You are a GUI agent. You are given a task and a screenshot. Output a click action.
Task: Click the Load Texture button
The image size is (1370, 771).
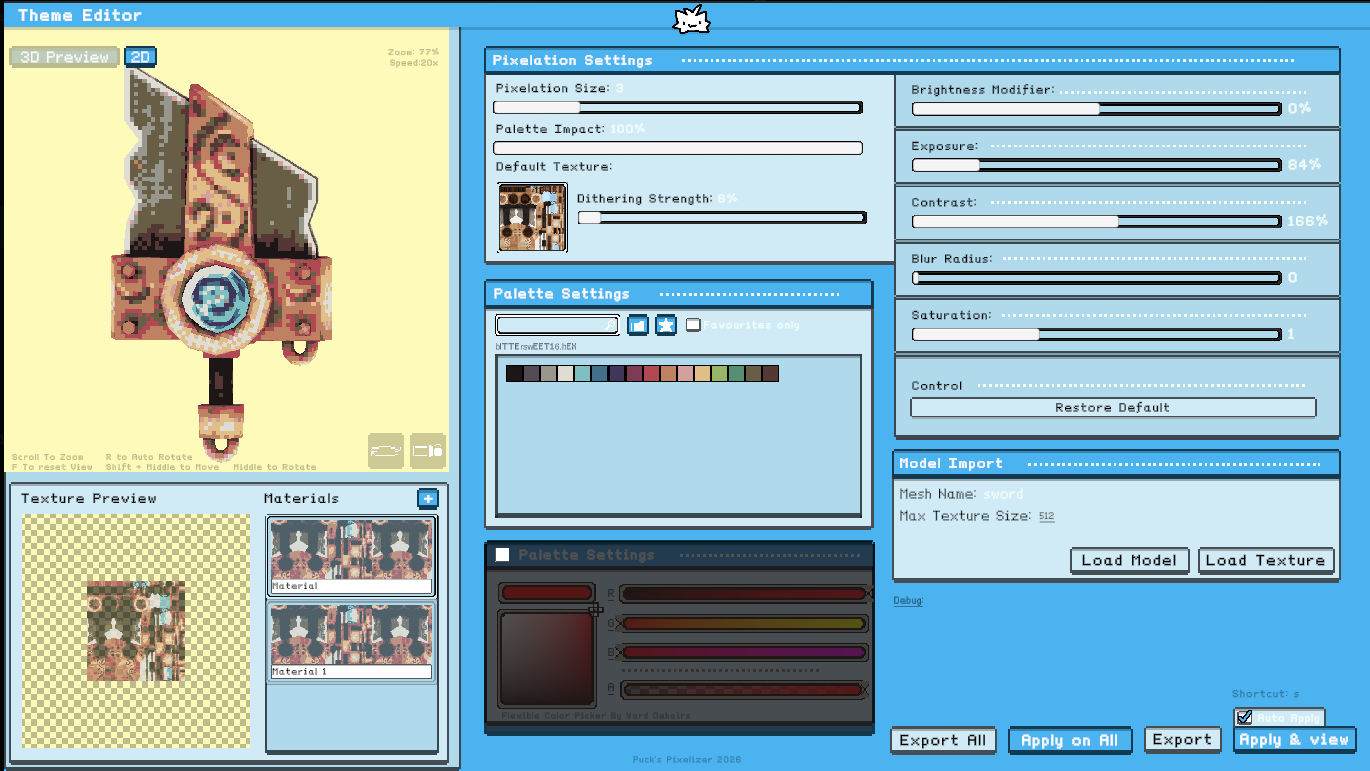tap(1266, 560)
